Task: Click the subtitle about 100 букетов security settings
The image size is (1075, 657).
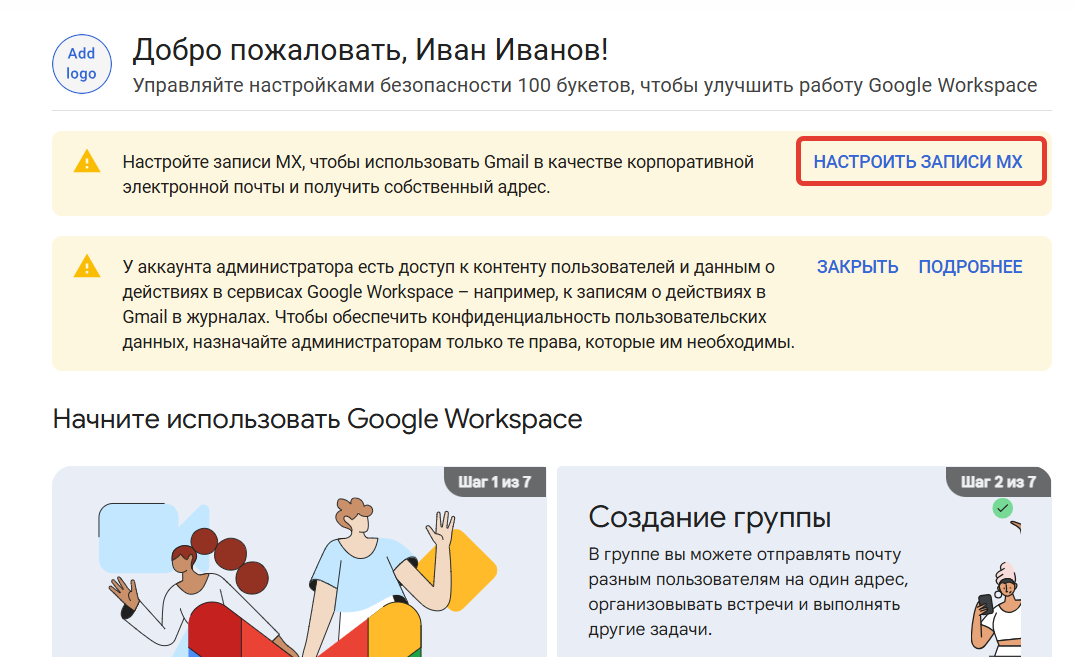Action: coord(585,86)
